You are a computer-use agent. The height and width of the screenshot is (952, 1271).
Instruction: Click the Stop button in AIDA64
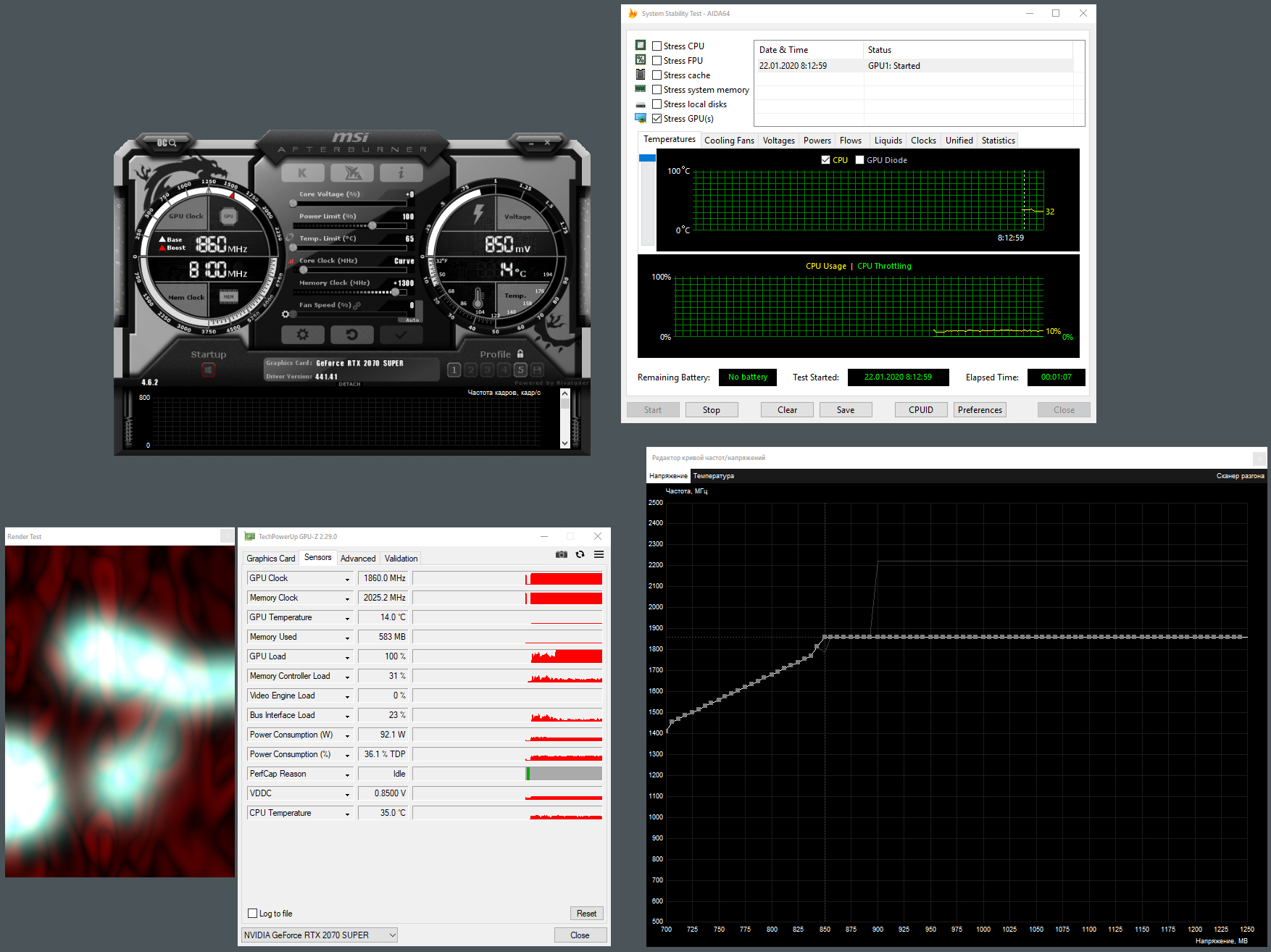pyautogui.click(x=712, y=410)
